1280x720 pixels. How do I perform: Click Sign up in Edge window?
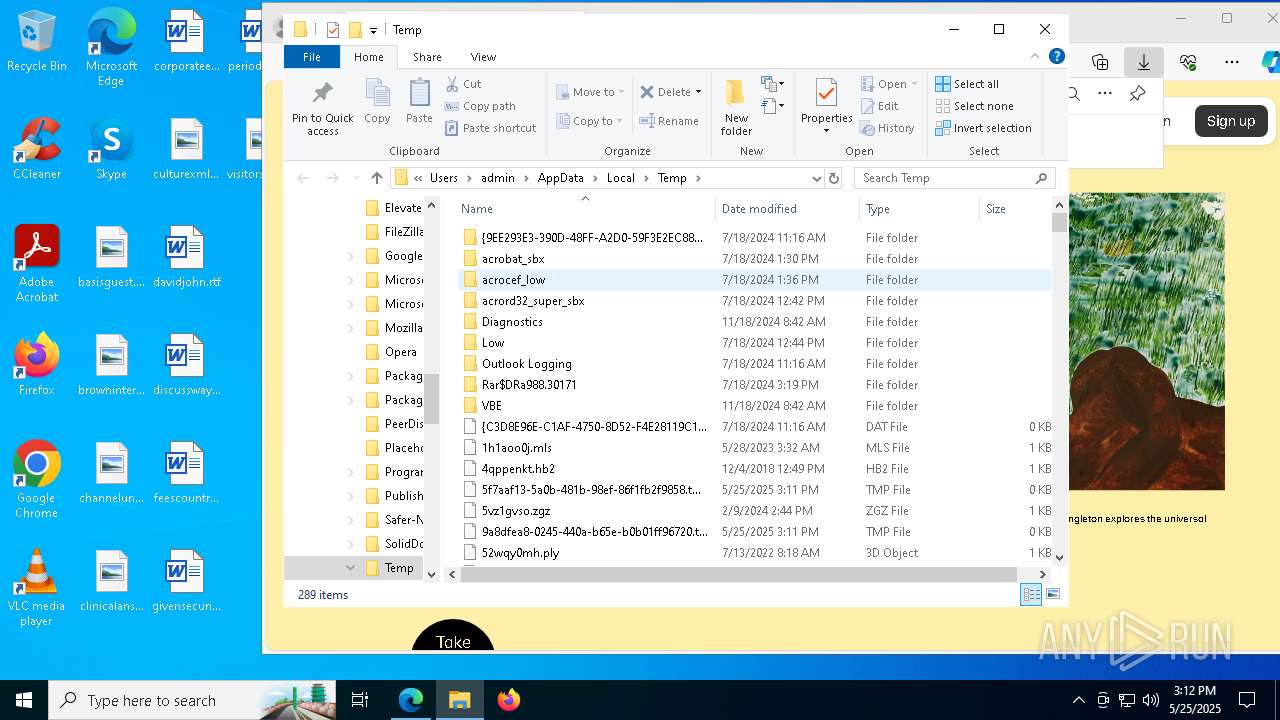1230,121
